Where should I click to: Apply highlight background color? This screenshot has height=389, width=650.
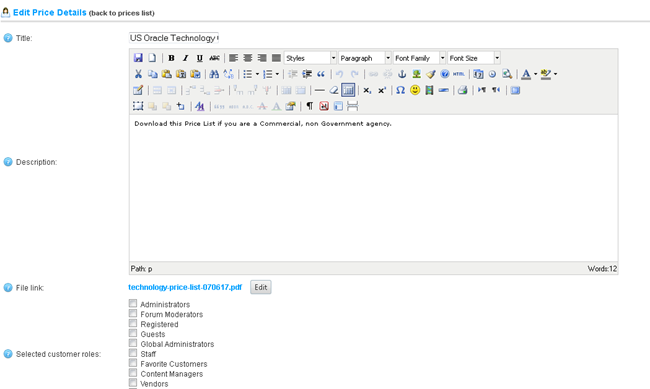[x=546, y=74]
